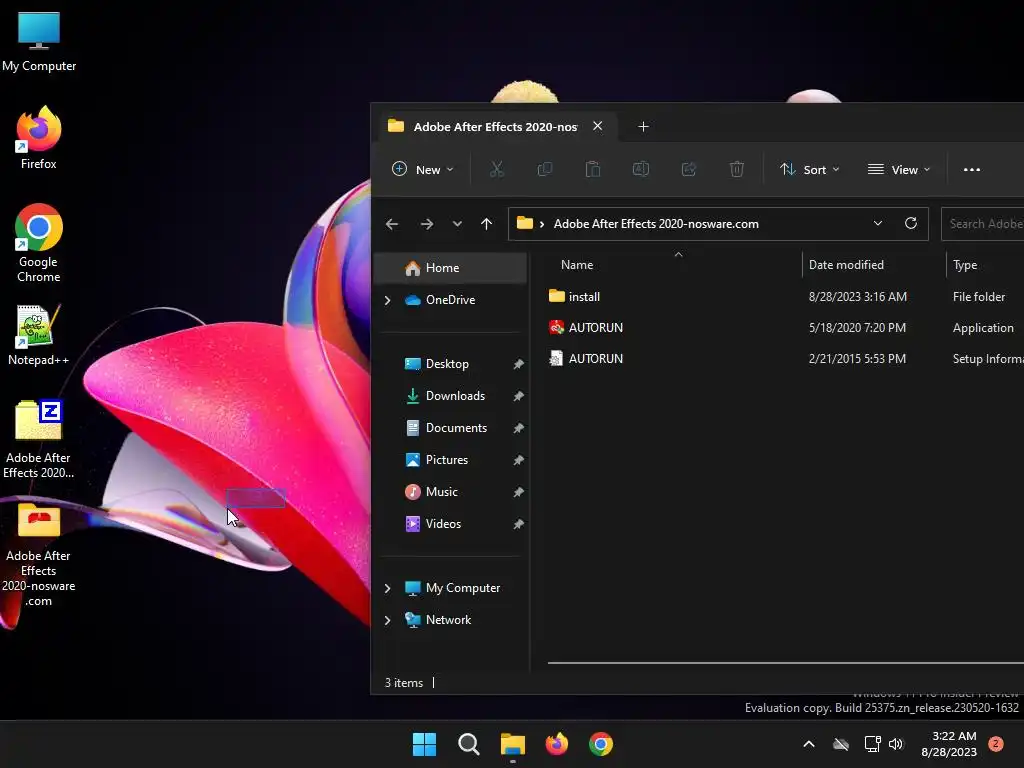Image resolution: width=1024 pixels, height=768 pixels.
Task: Go up one folder level
Action: [x=487, y=224]
